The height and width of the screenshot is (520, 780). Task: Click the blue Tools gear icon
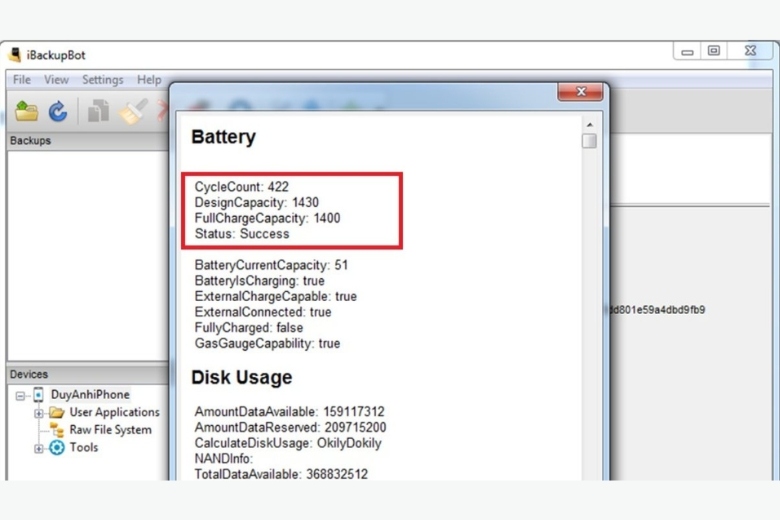[x=57, y=448]
